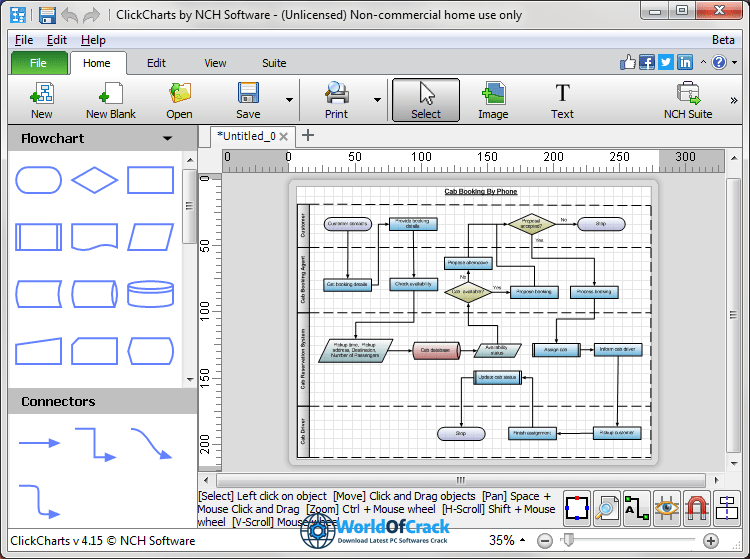Viewport: 750px width, 559px height.
Task: Open a file with the Open icon
Action: point(179,100)
